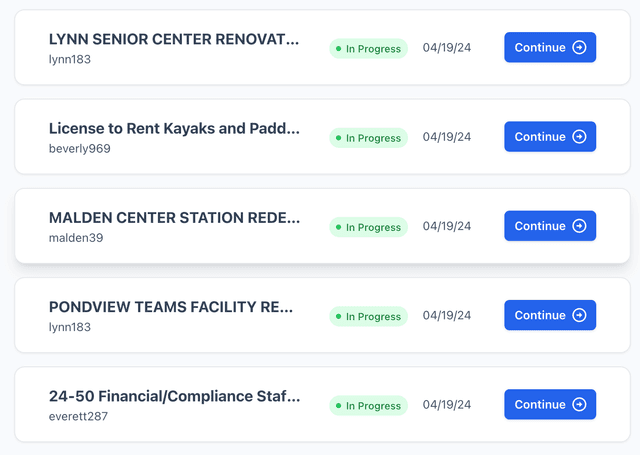Click lynn183 under Pondview Teams Facility
Image resolution: width=640 pixels, height=455 pixels.
[70, 327]
